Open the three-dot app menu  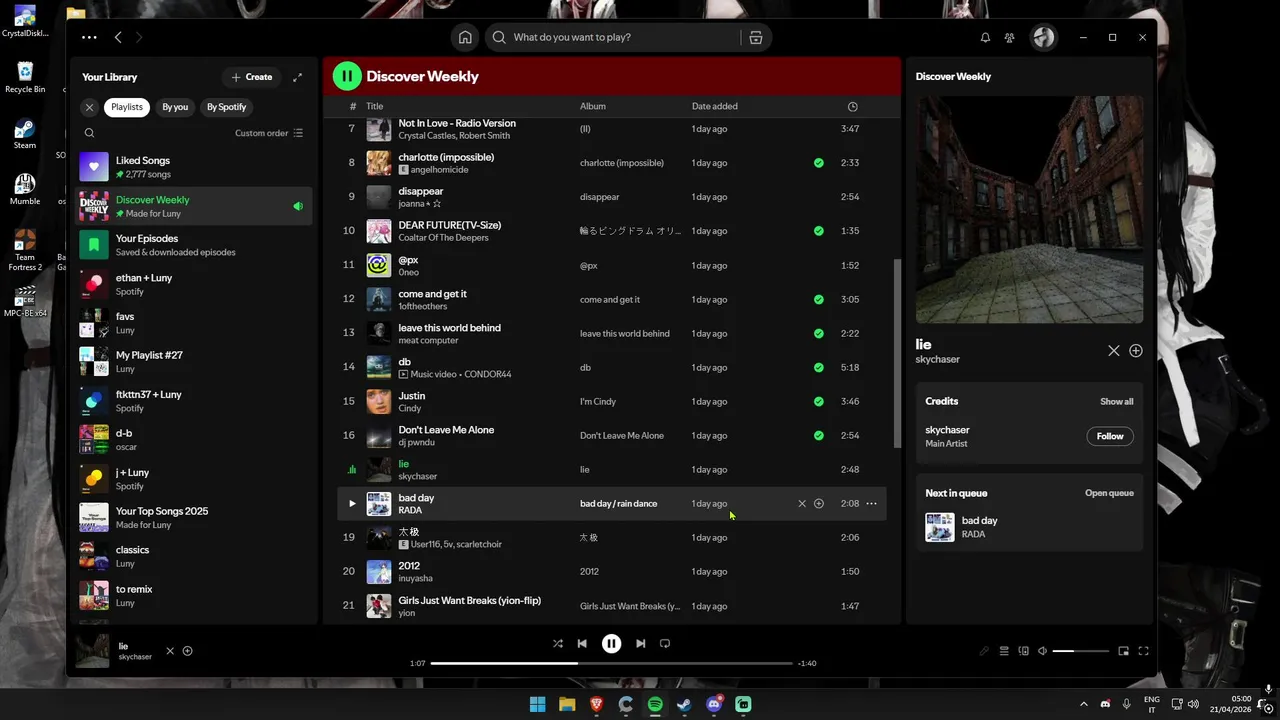pos(89,37)
